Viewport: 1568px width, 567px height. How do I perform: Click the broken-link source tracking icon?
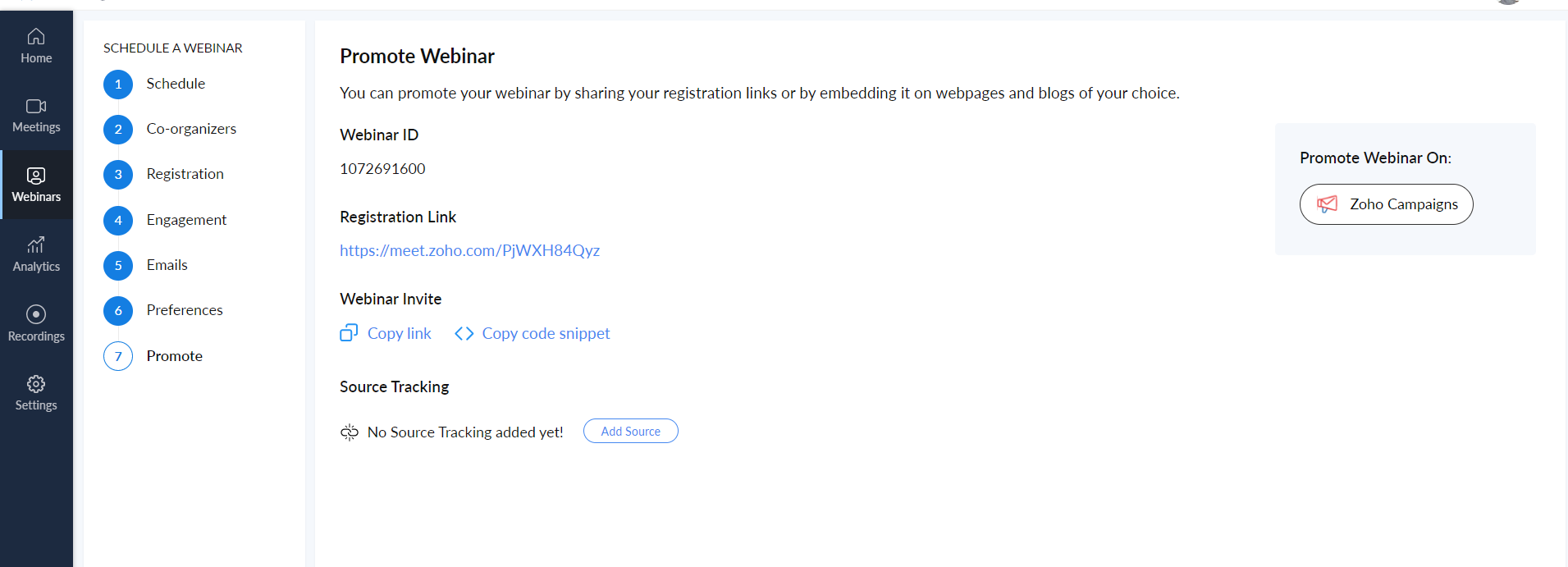coord(350,432)
